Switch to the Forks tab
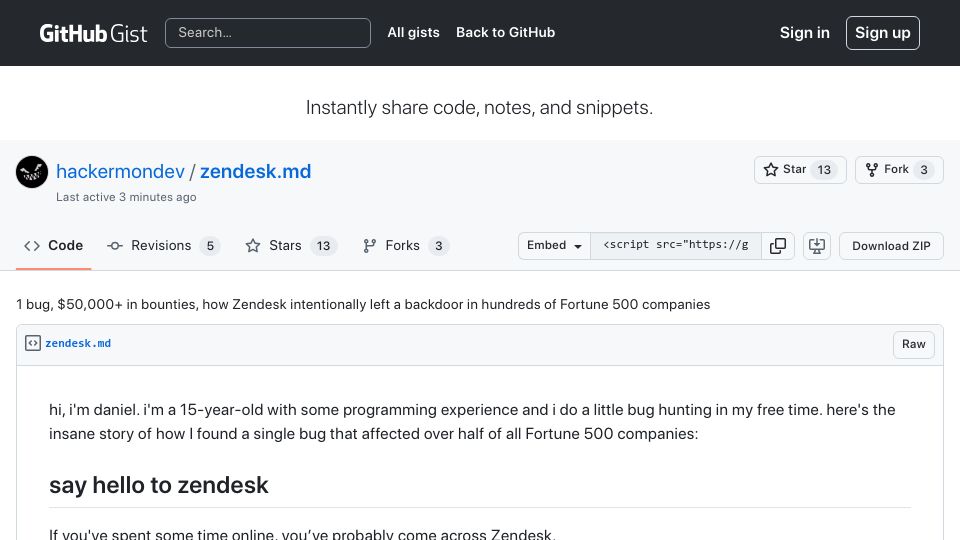The image size is (960, 540). tap(406, 246)
